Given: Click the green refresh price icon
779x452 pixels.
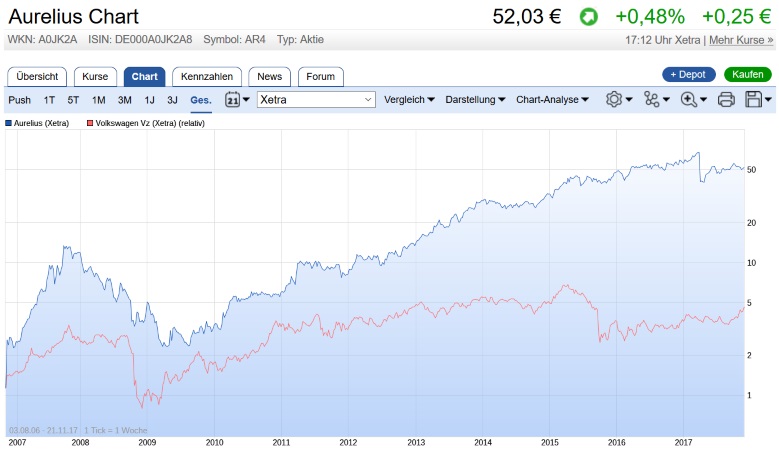Looking at the screenshot, I should [x=588, y=17].
